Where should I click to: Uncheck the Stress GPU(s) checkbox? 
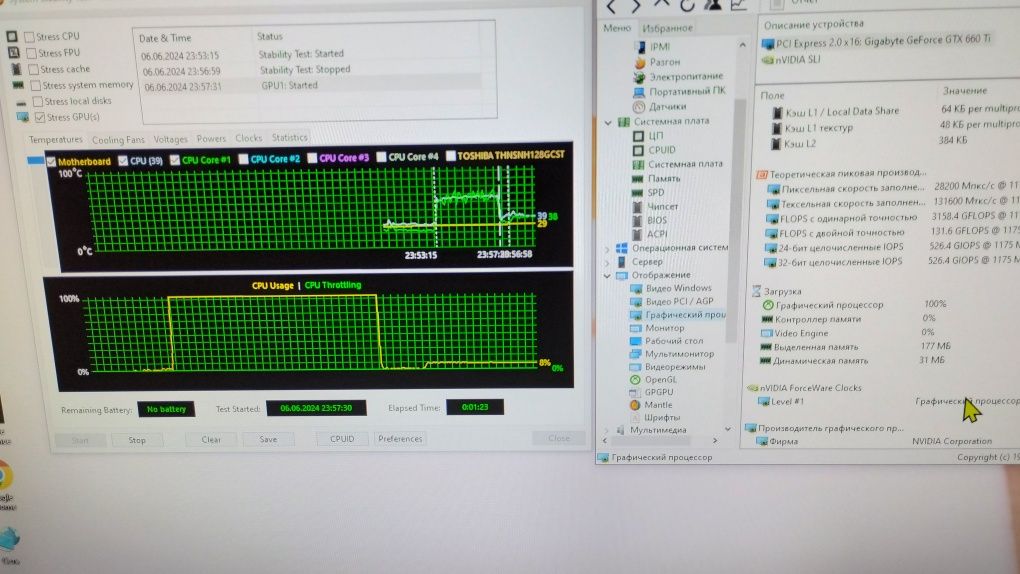[40, 117]
